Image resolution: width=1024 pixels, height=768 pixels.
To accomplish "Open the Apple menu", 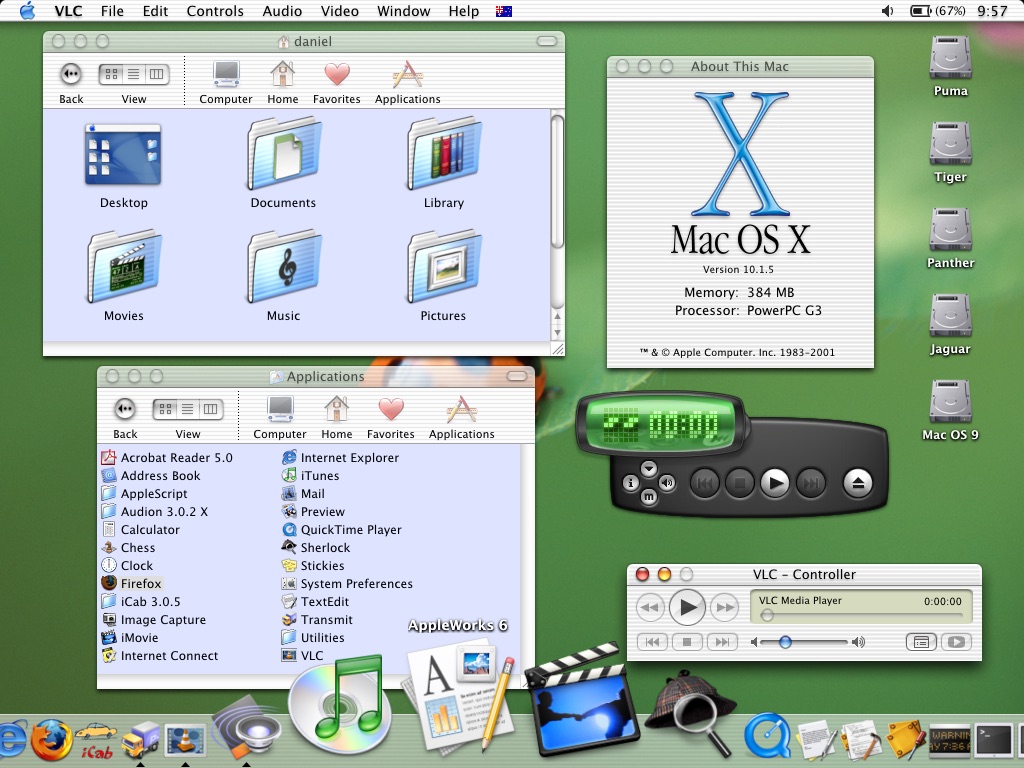I will [x=27, y=11].
